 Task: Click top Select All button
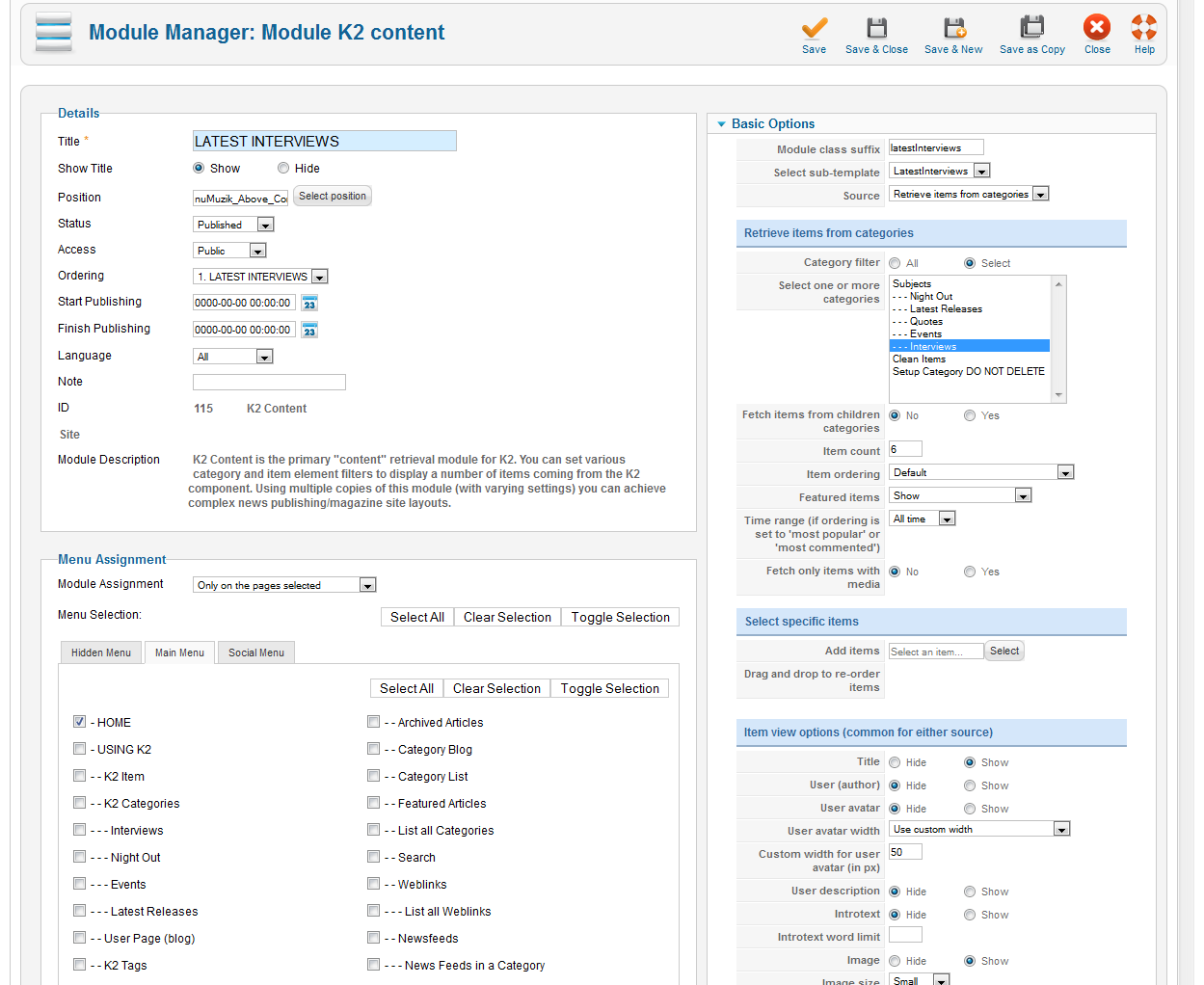pyautogui.click(x=417, y=617)
